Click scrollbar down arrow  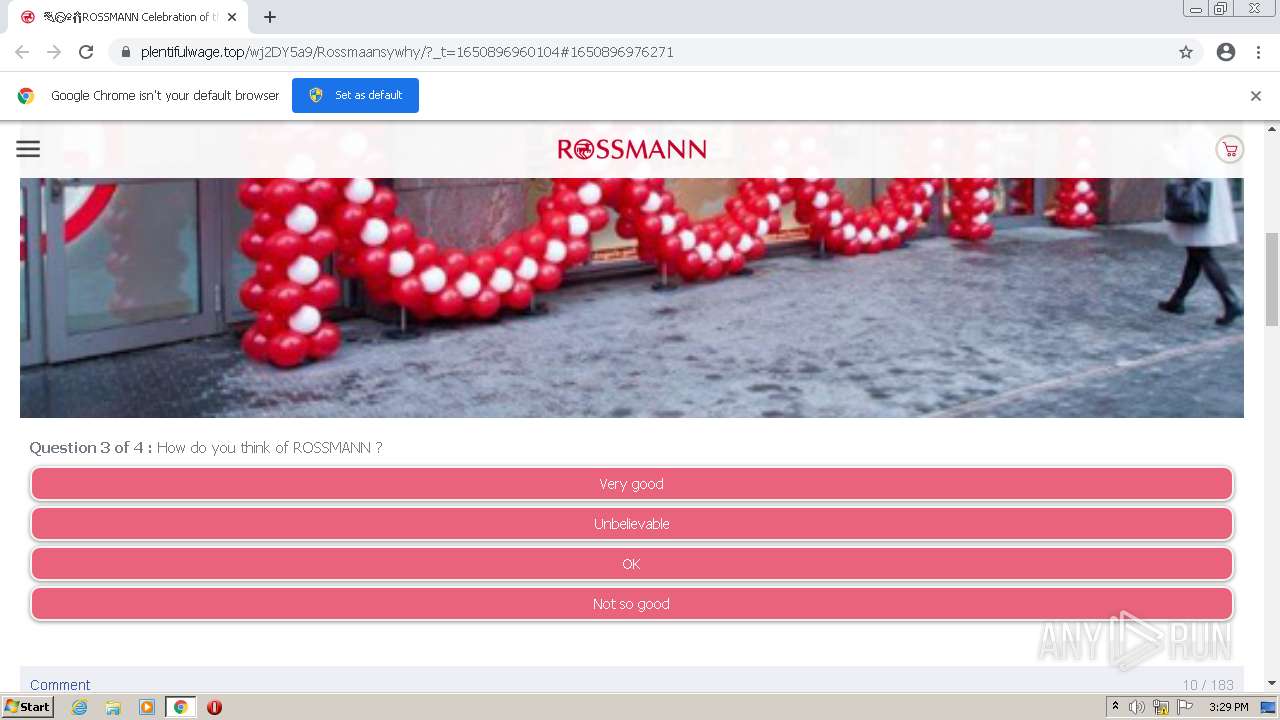pyautogui.click(x=1272, y=684)
